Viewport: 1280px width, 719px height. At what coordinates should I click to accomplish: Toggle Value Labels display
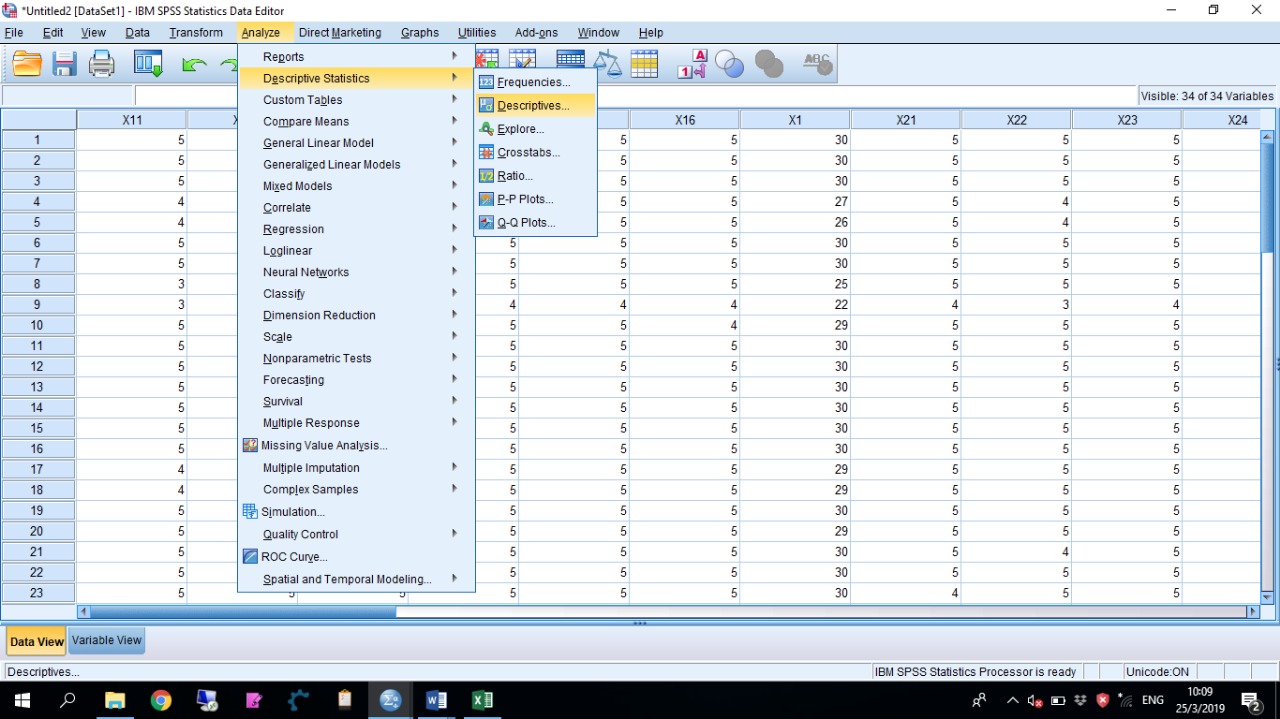click(690, 63)
